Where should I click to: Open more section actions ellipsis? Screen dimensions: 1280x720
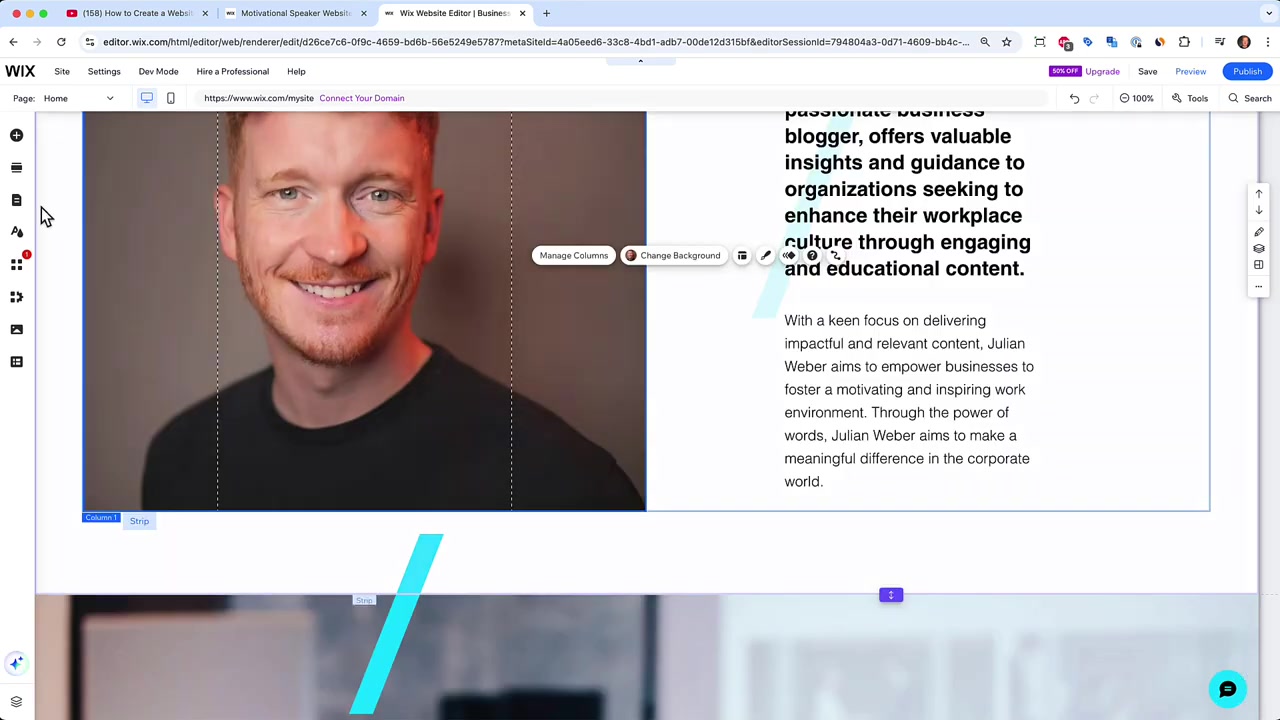(x=1259, y=287)
